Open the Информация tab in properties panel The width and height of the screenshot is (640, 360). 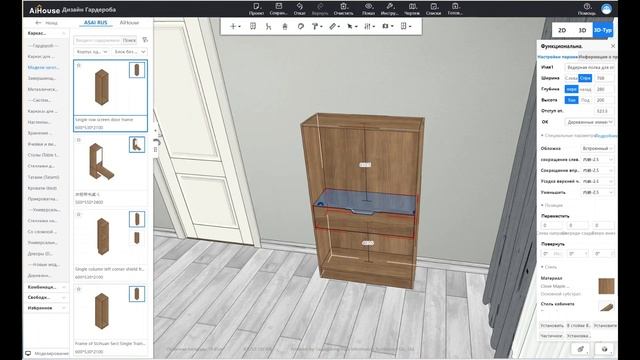[x=597, y=57]
